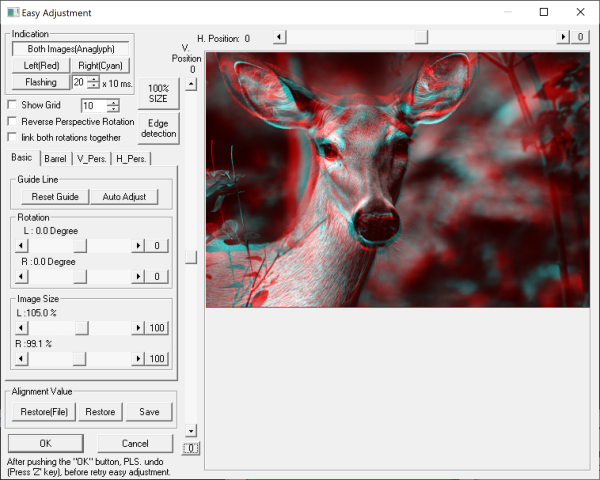This screenshot has height=480, width=600.
Task: Click the Edge detection button
Action: (x=158, y=128)
